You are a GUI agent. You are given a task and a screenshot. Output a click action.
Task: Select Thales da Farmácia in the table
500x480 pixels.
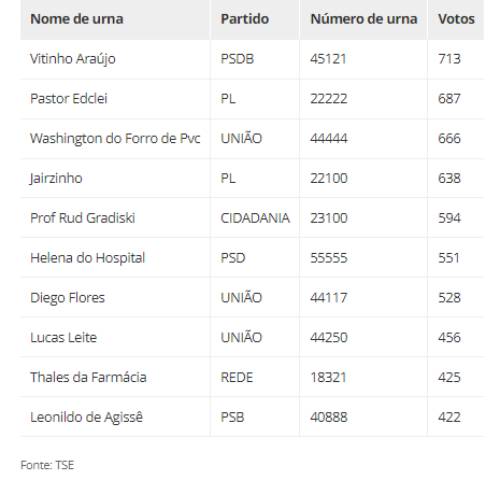point(88,377)
